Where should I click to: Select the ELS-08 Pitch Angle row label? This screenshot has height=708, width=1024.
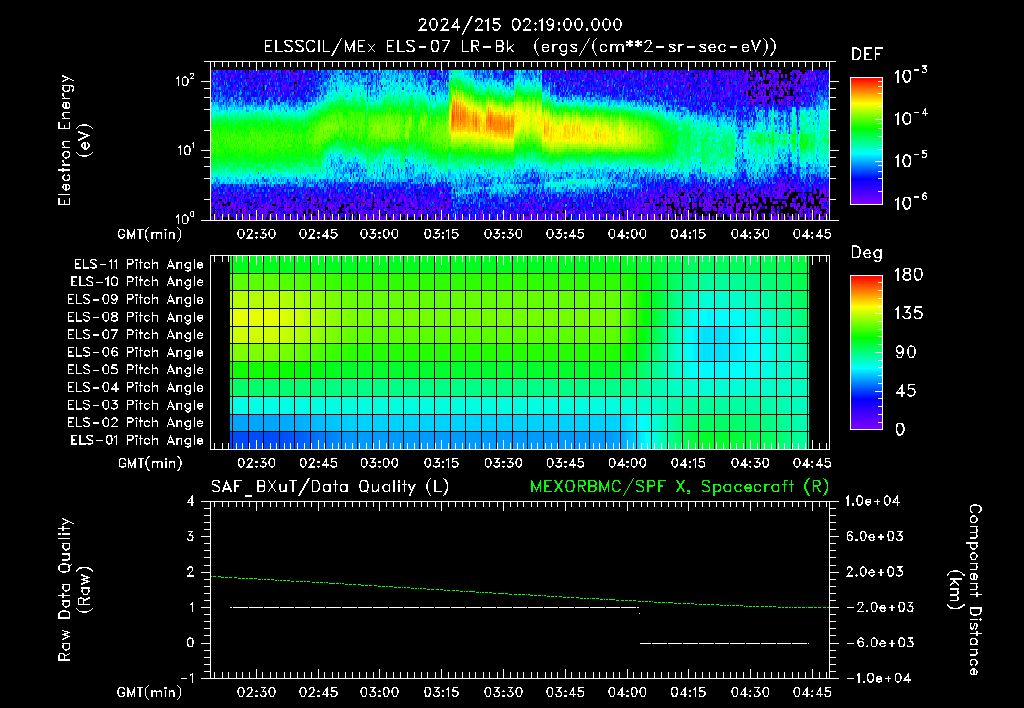pos(136,317)
